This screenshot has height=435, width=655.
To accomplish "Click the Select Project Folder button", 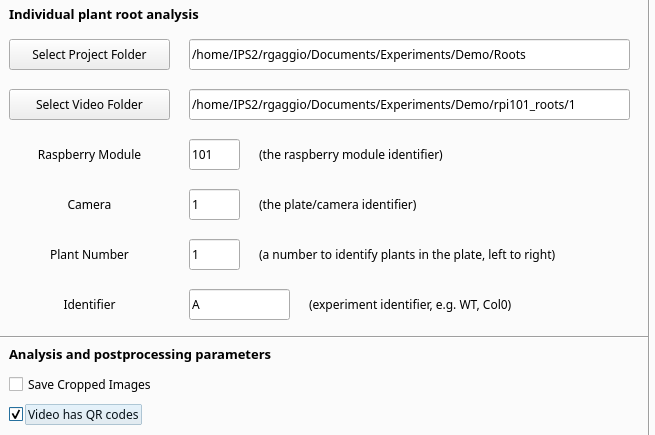I will [89, 55].
